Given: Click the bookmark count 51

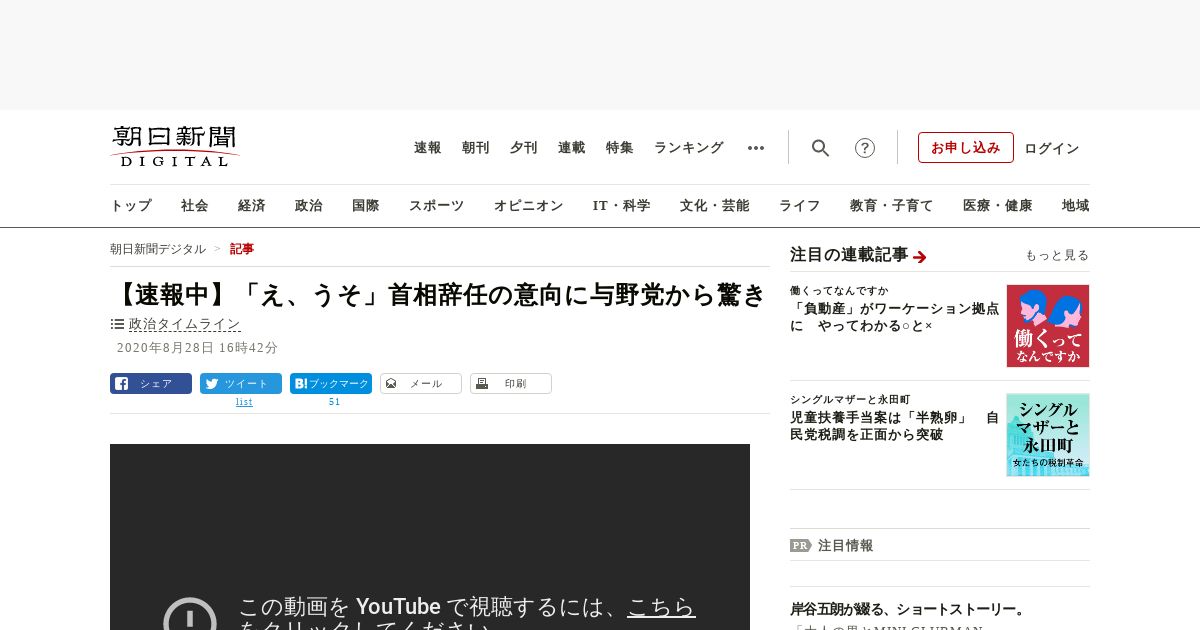Looking at the screenshot, I should pyautogui.click(x=335, y=402).
